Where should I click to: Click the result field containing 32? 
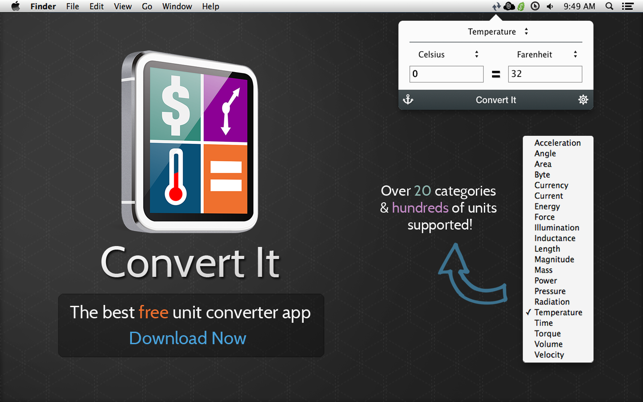[545, 74]
